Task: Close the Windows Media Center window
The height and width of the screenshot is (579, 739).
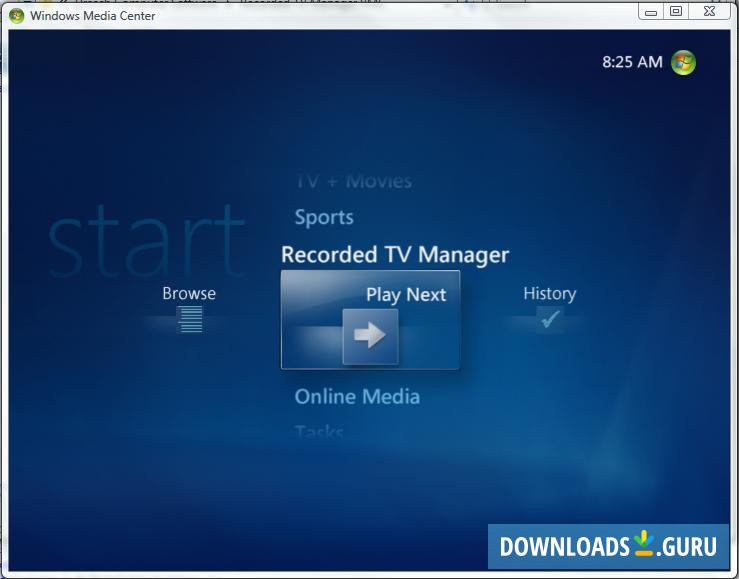Action: click(709, 12)
